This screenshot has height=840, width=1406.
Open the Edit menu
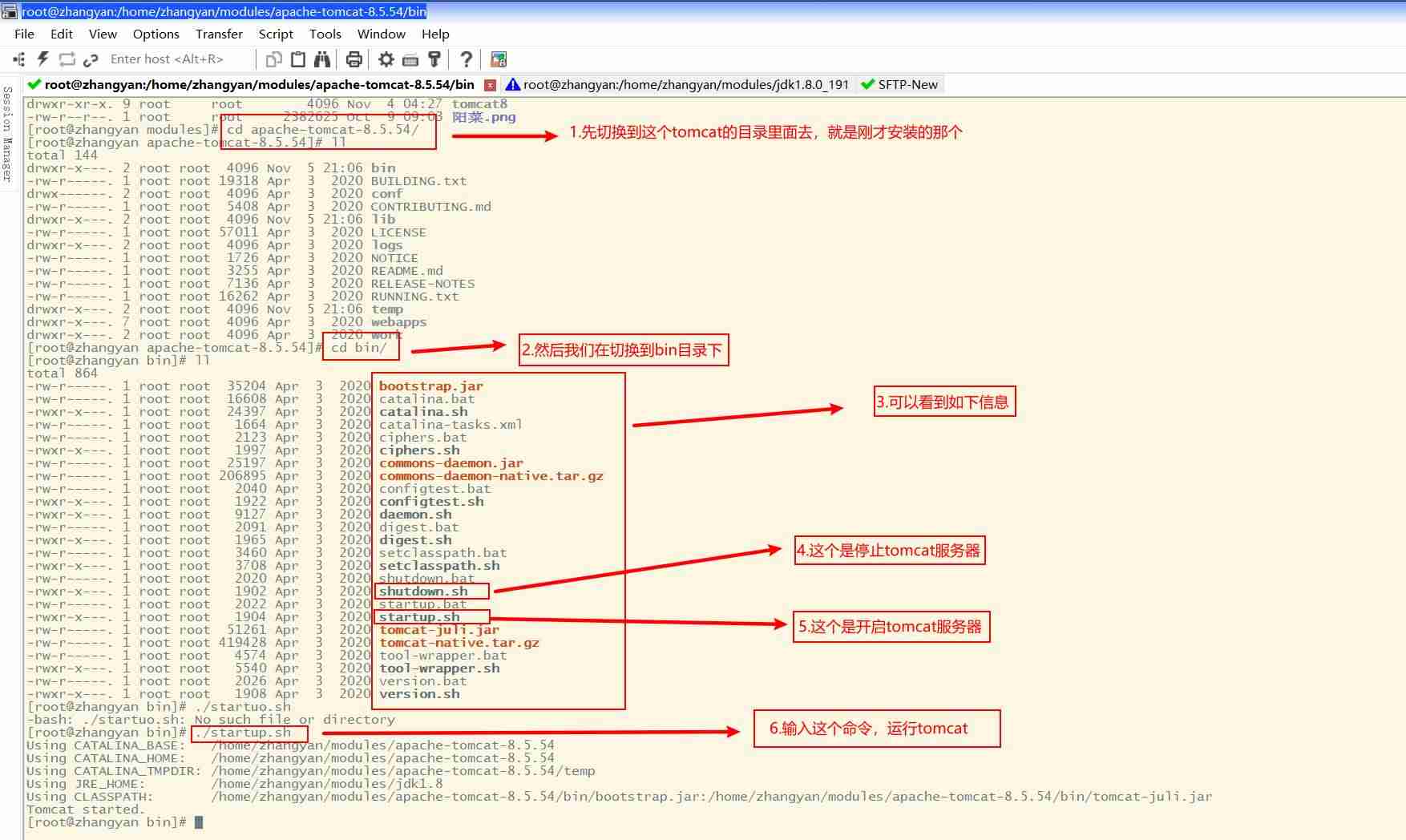click(x=62, y=34)
